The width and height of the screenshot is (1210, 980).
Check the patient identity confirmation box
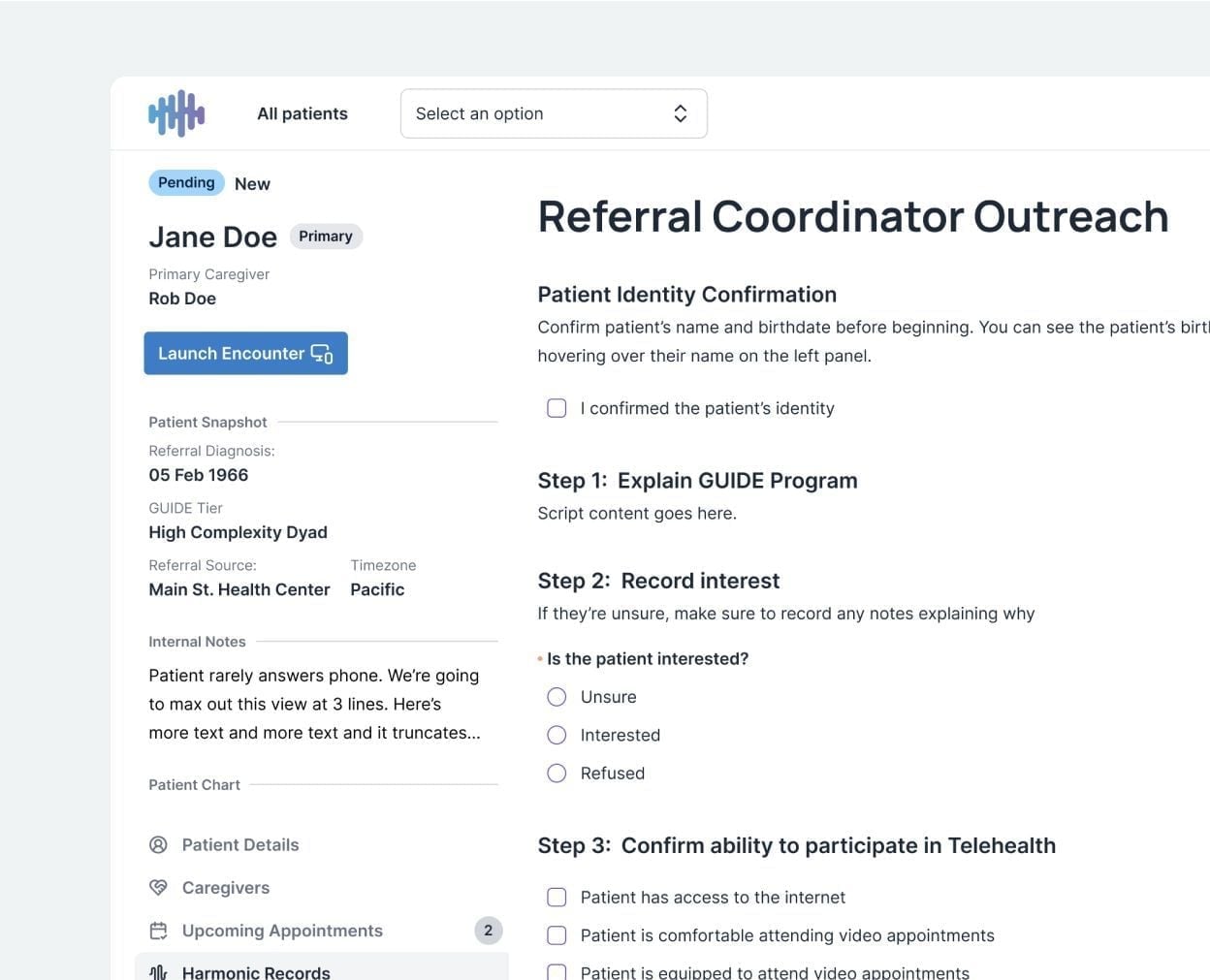[557, 408]
